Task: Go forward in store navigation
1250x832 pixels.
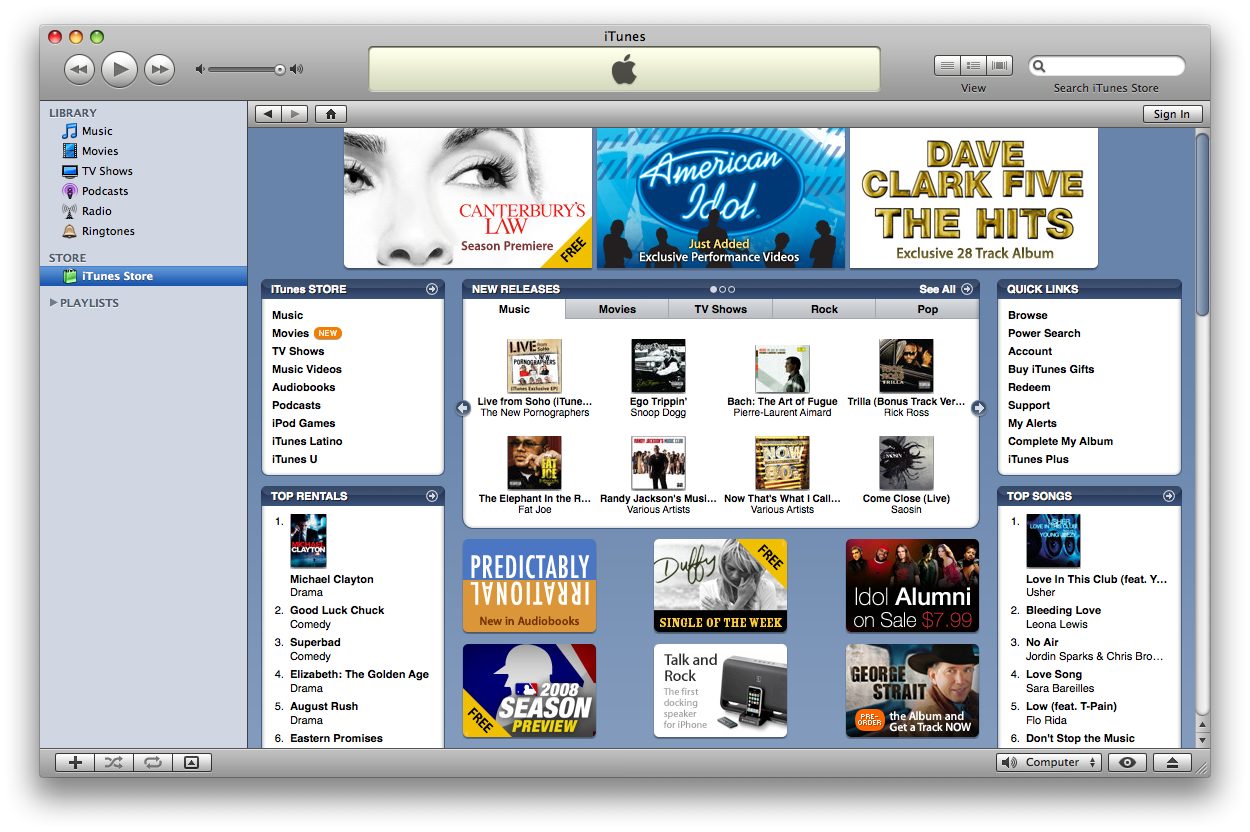Action: (x=295, y=114)
